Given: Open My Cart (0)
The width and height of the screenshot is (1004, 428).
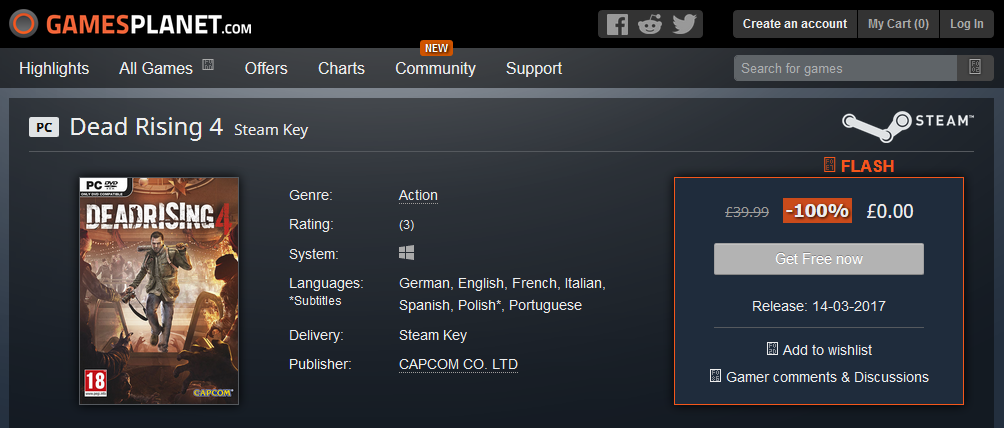Looking at the screenshot, I should 898,24.
